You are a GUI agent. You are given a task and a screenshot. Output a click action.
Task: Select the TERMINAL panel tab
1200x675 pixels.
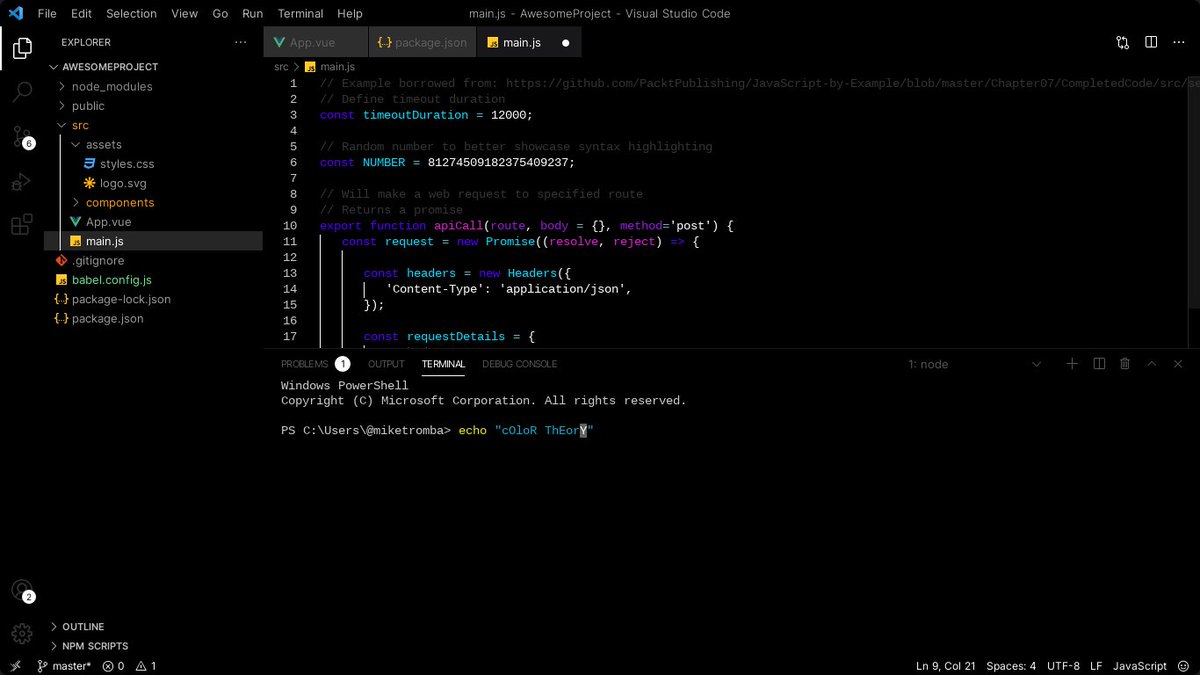443,364
